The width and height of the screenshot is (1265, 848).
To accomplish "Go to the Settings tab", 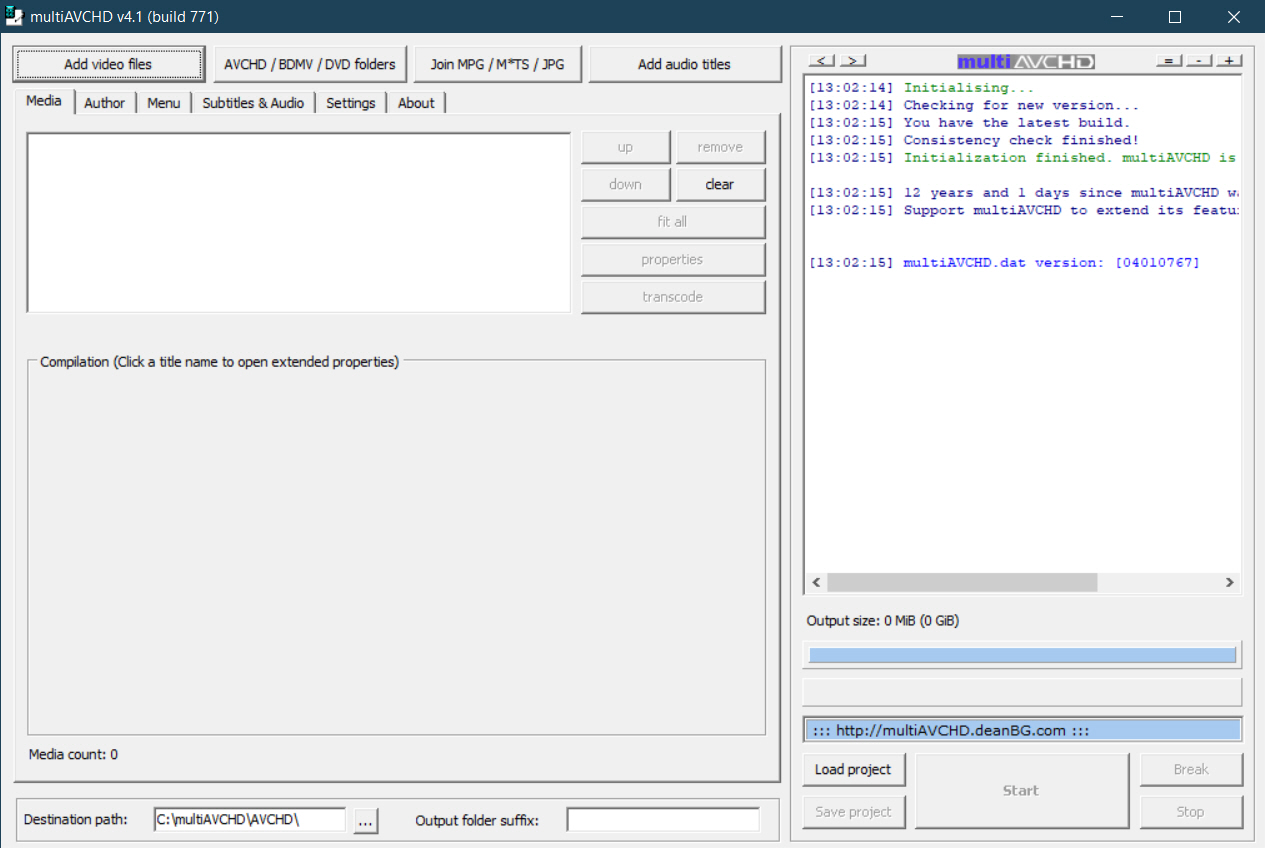I will (351, 102).
